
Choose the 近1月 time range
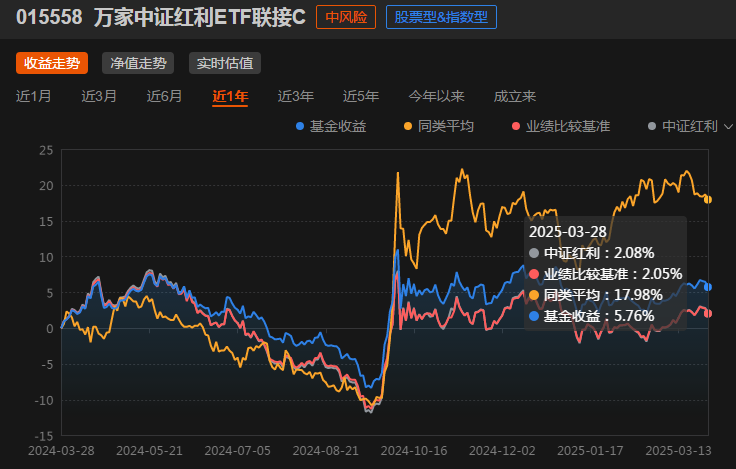(x=33, y=96)
